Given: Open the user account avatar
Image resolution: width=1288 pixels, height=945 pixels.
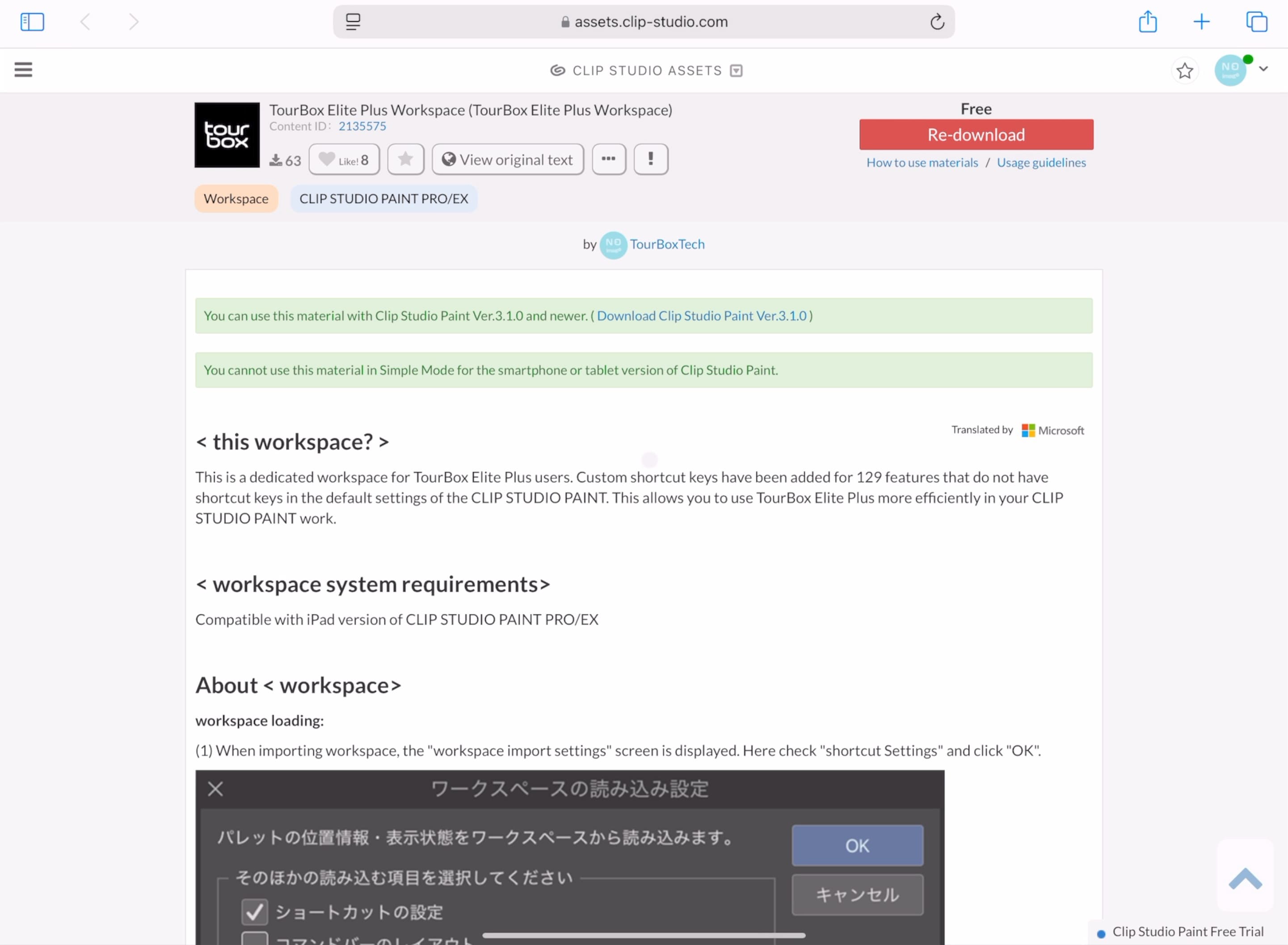Looking at the screenshot, I should 1230,70.
